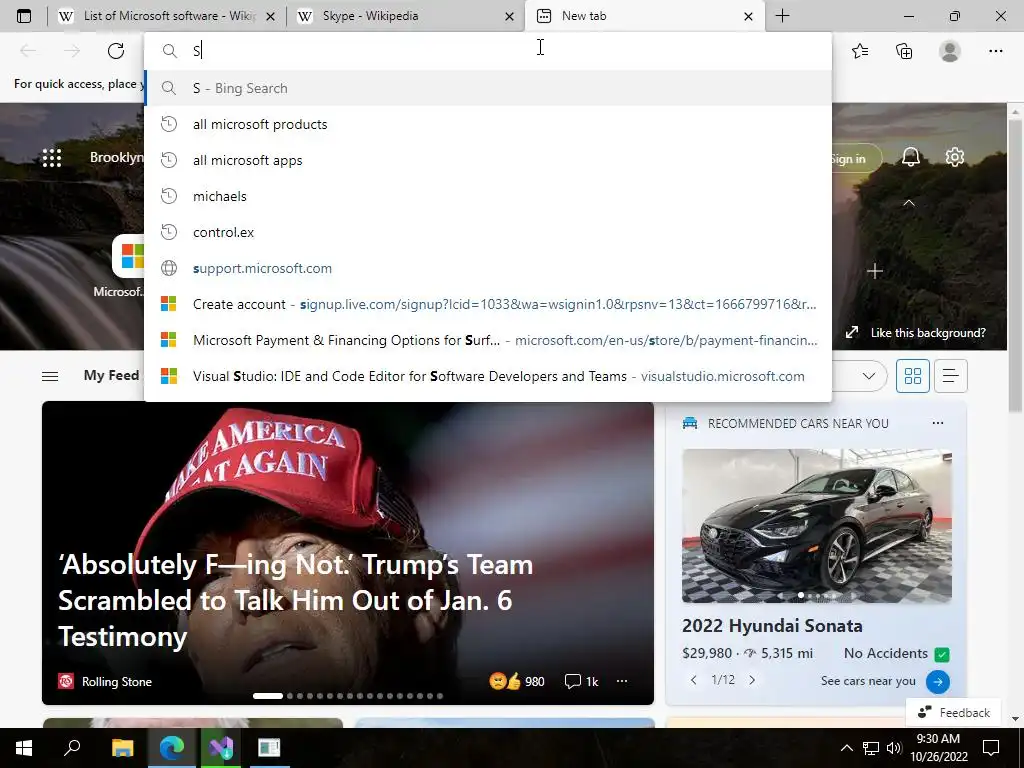Select the New tab tab
Screen dimensions: 1024x768
[x=645, y=16]
